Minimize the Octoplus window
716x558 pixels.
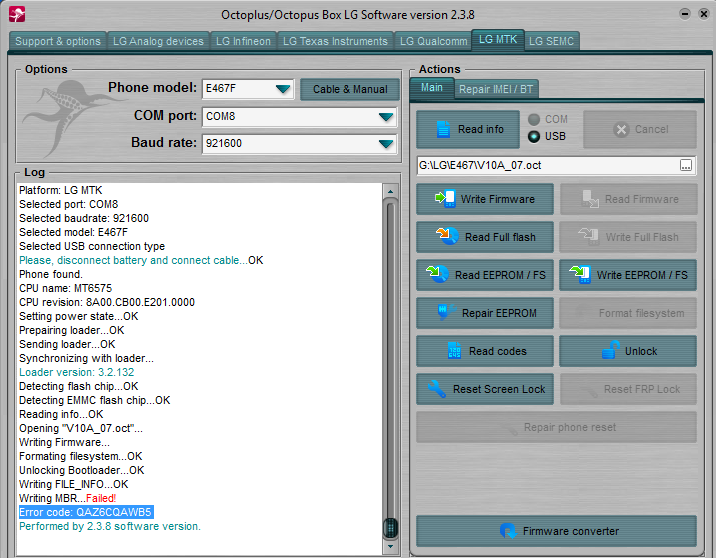(684, 14)
